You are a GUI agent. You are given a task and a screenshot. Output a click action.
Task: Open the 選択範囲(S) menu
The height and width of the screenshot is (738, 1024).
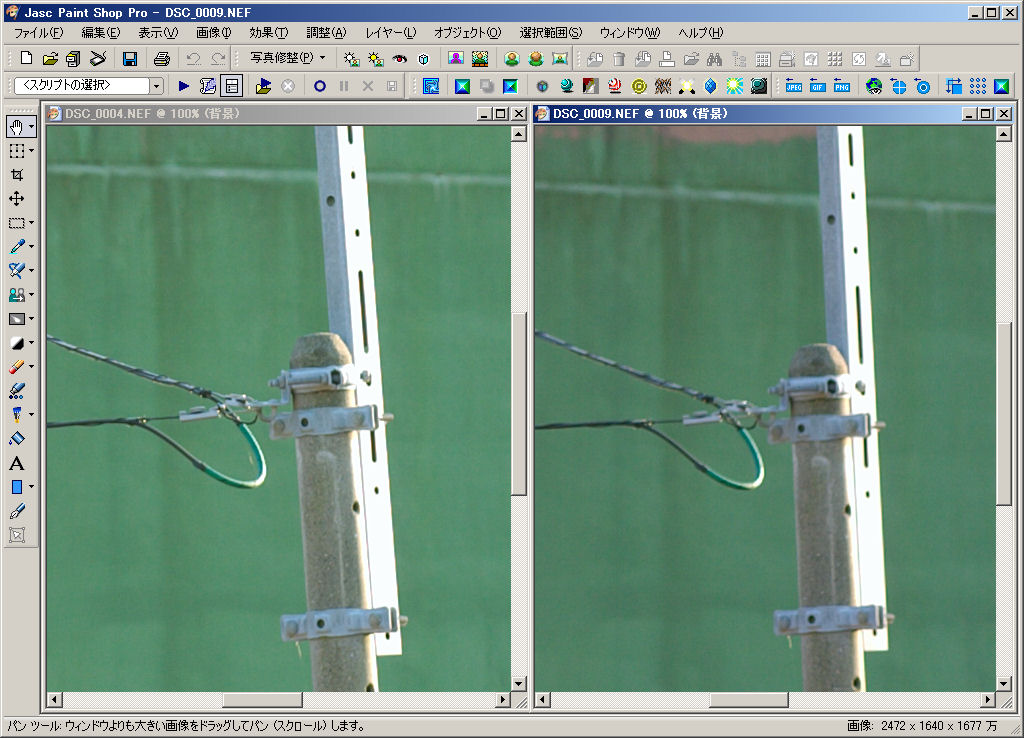tap(551, 33)
